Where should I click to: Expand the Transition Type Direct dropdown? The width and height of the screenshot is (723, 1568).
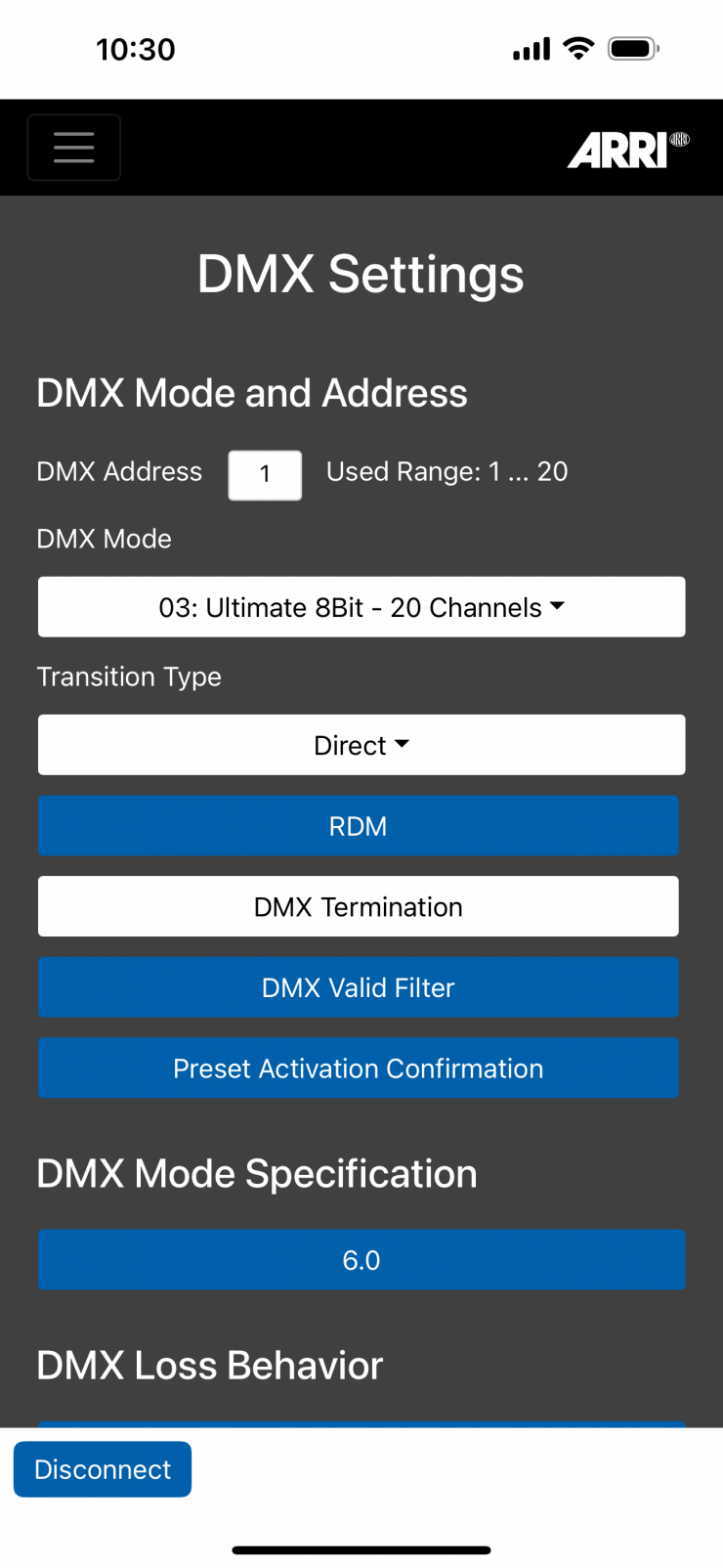(x=361, y=745)
